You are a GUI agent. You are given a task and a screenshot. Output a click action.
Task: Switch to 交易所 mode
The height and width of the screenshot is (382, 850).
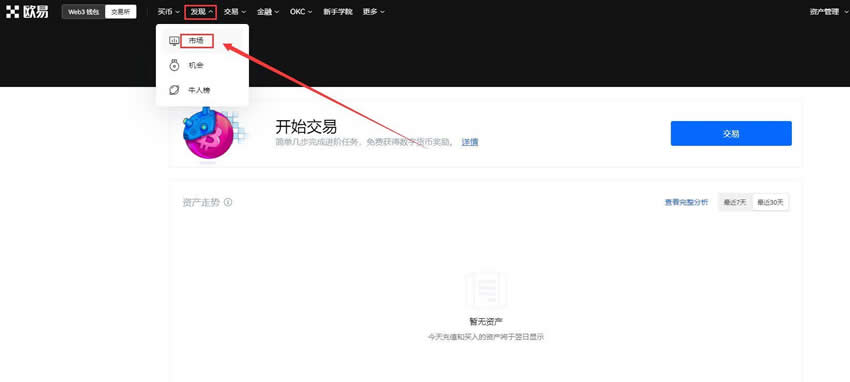(x=120, y=11)
